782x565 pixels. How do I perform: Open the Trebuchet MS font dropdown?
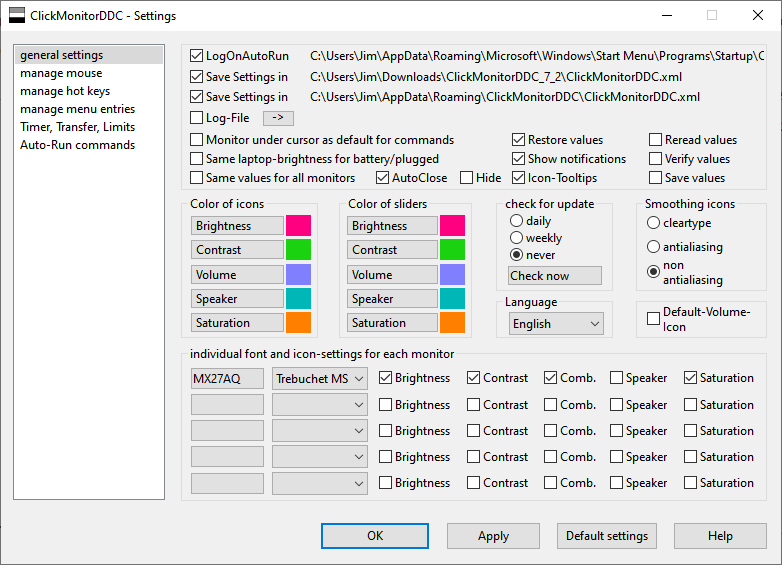point(320,378)
